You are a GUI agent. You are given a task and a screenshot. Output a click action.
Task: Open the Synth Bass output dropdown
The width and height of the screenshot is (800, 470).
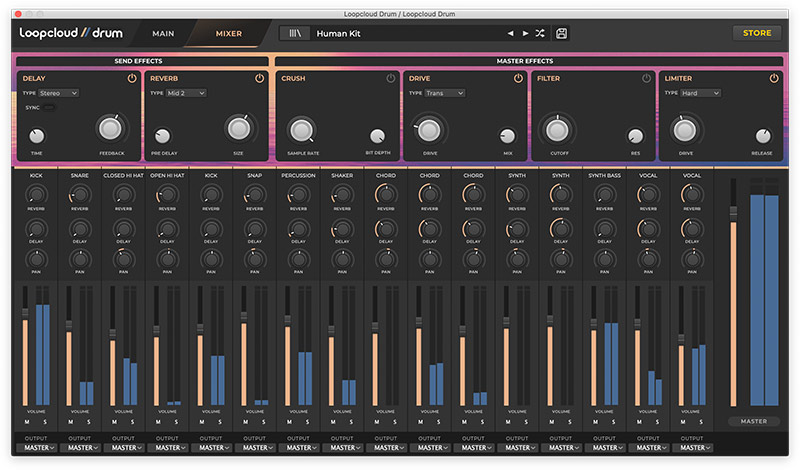(x=605, y=448)
